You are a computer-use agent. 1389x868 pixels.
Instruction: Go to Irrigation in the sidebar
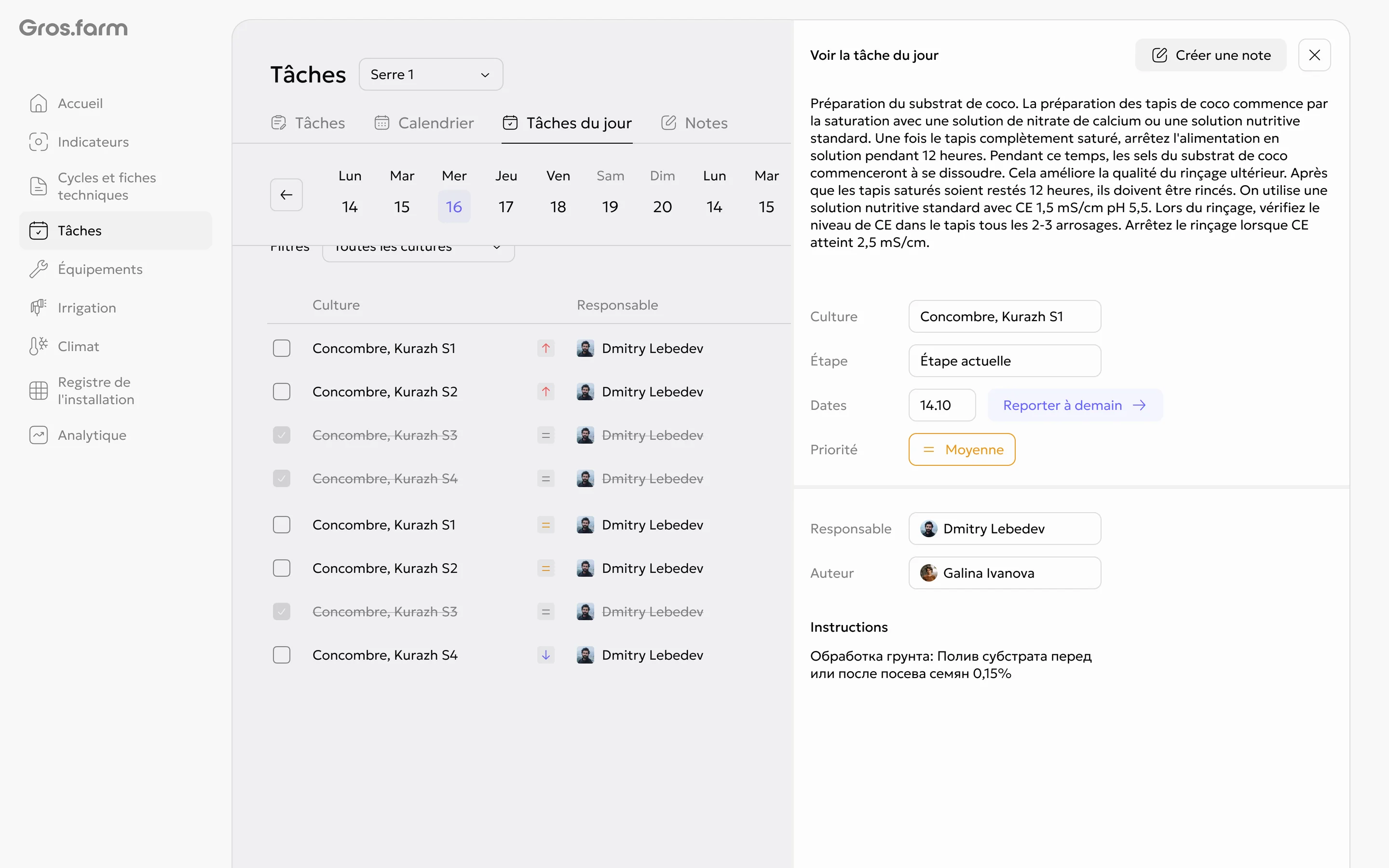pos(115,308)
